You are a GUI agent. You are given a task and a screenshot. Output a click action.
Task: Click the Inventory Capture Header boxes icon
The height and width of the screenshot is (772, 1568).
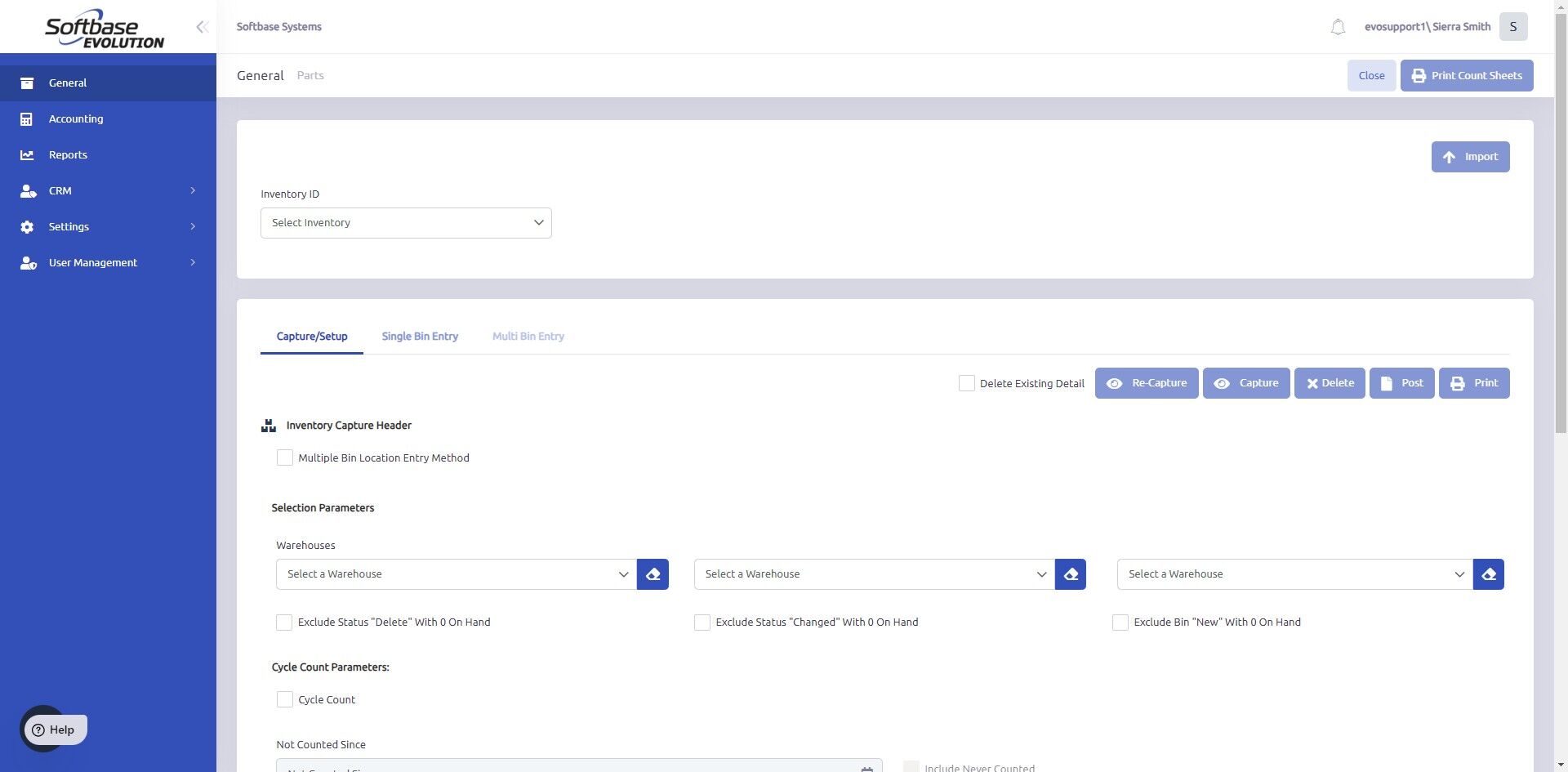pos(269,426)
